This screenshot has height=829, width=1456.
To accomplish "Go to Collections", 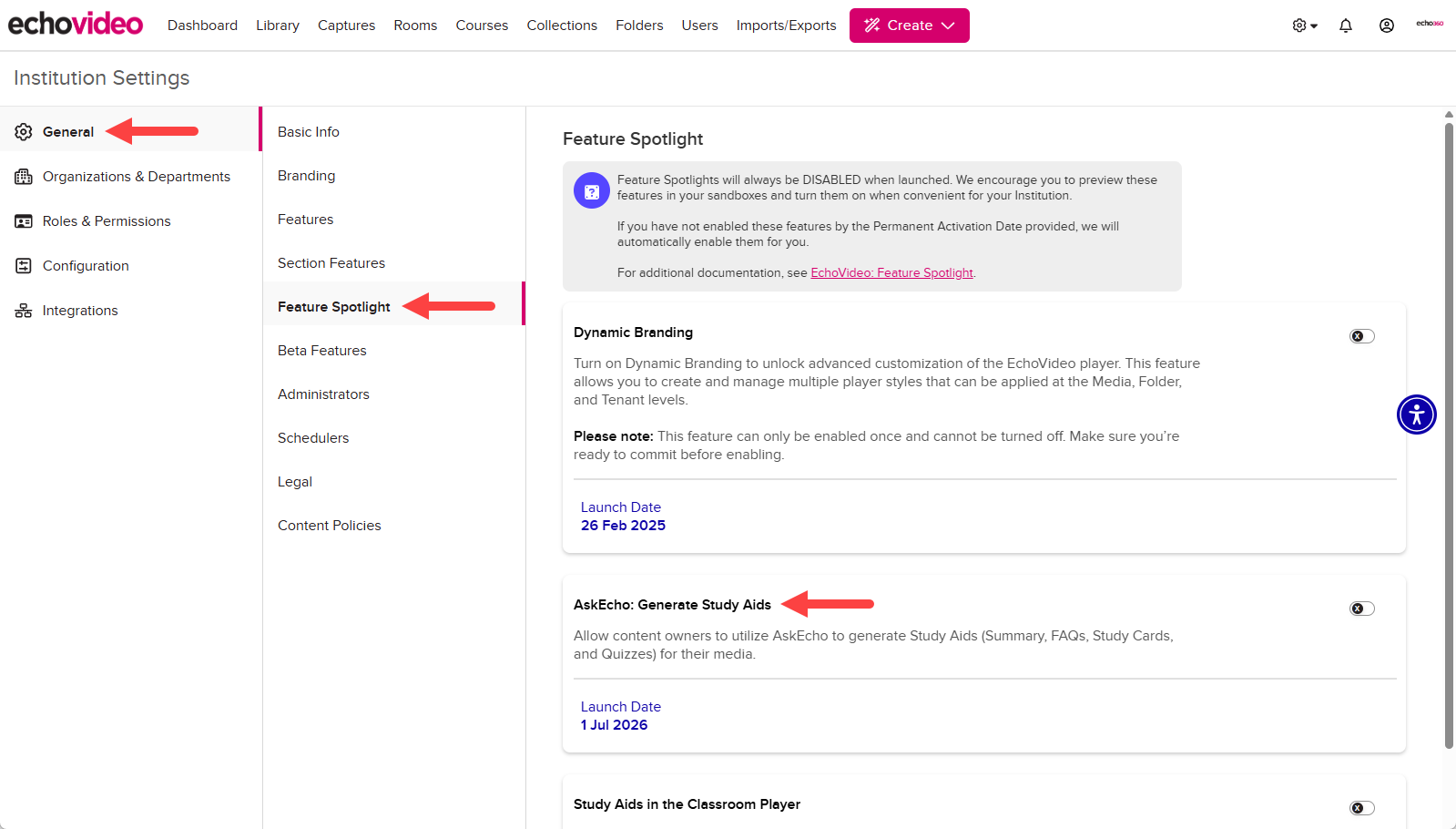I will point(562,26).
